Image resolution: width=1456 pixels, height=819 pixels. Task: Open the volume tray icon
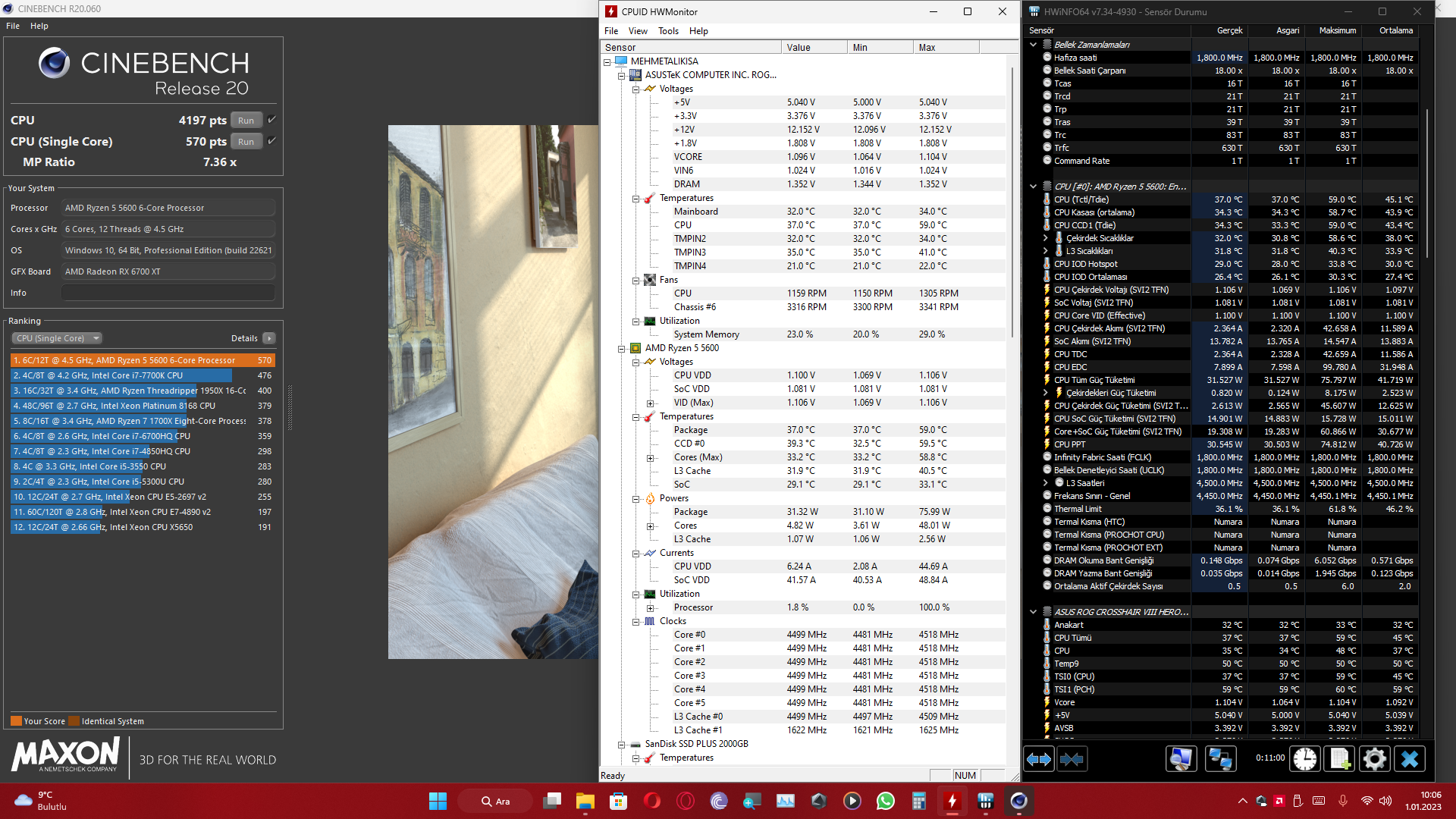pyautogui.click(x=1385, y=801)
